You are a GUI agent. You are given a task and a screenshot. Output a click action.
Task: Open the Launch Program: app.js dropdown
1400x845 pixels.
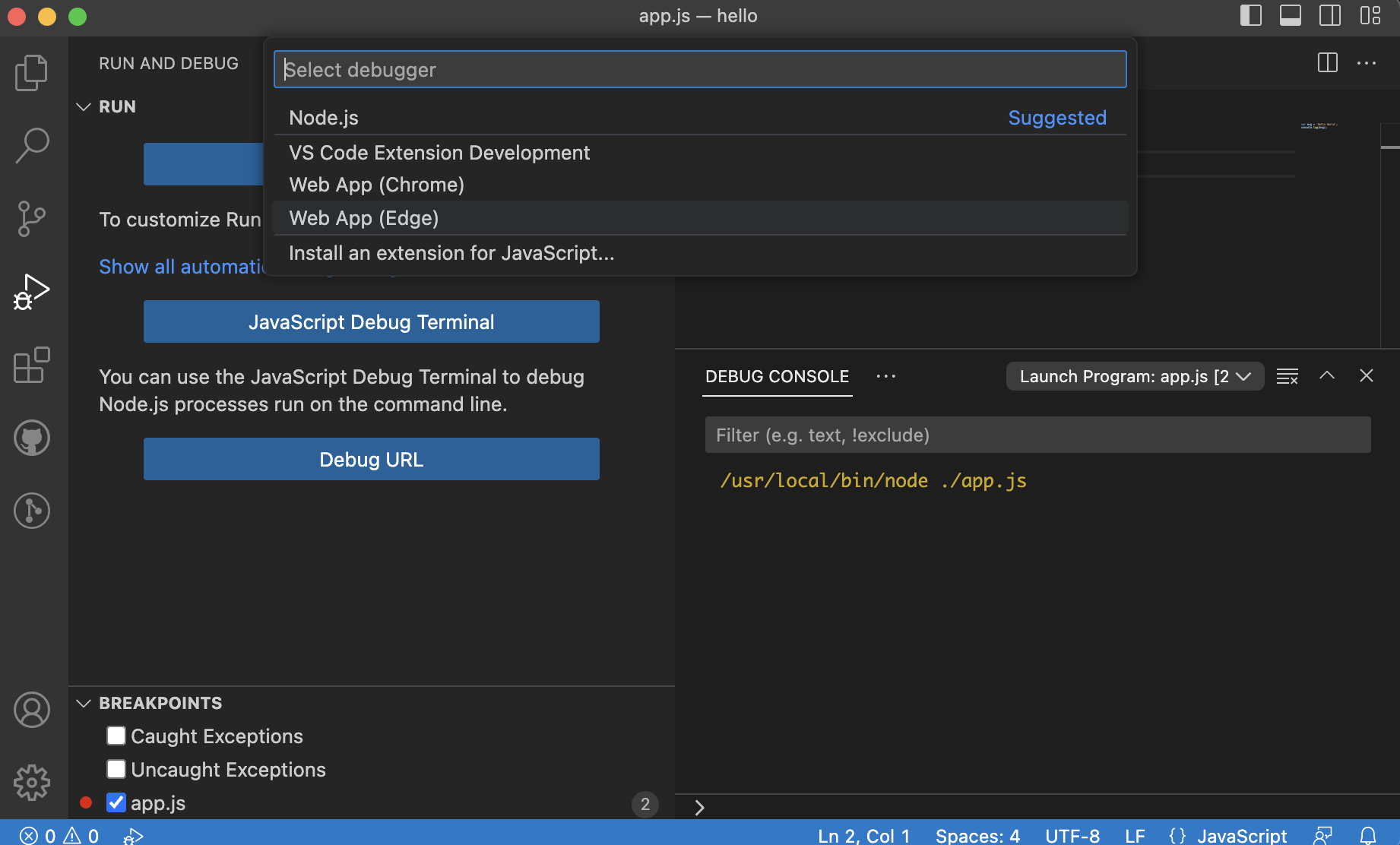pyautogui.click(x=1135, y=375)
